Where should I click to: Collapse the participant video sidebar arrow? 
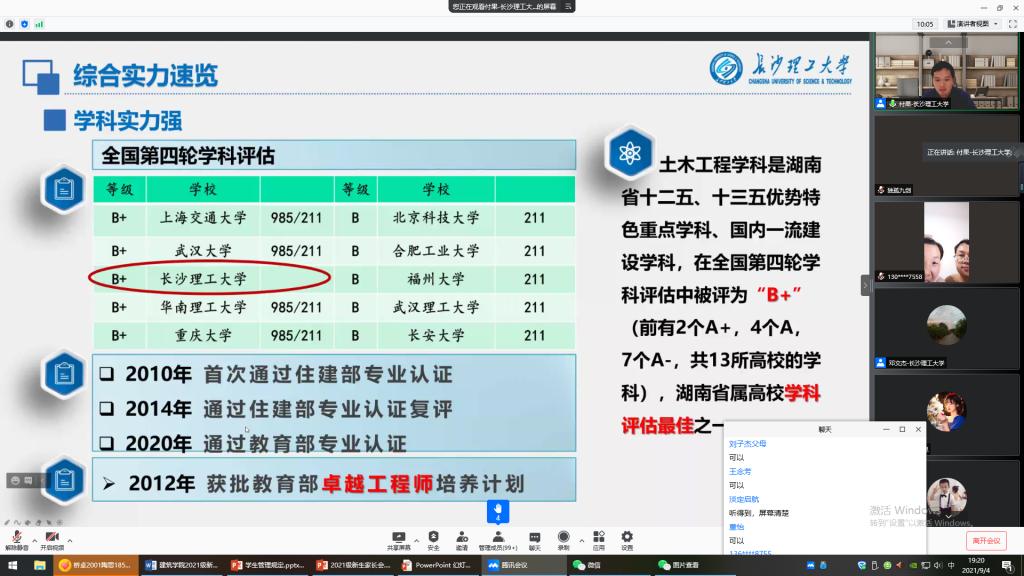pos(866,285)
